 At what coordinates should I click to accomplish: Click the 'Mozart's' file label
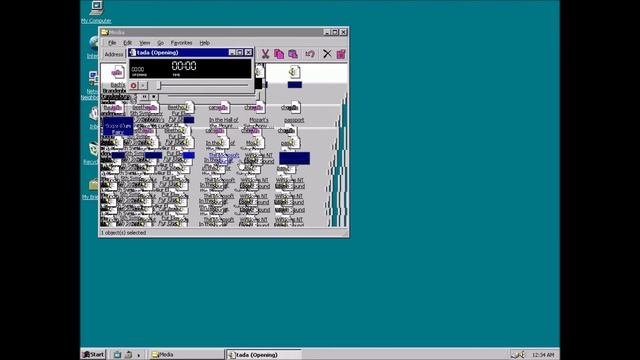click(x=259, y=120)
